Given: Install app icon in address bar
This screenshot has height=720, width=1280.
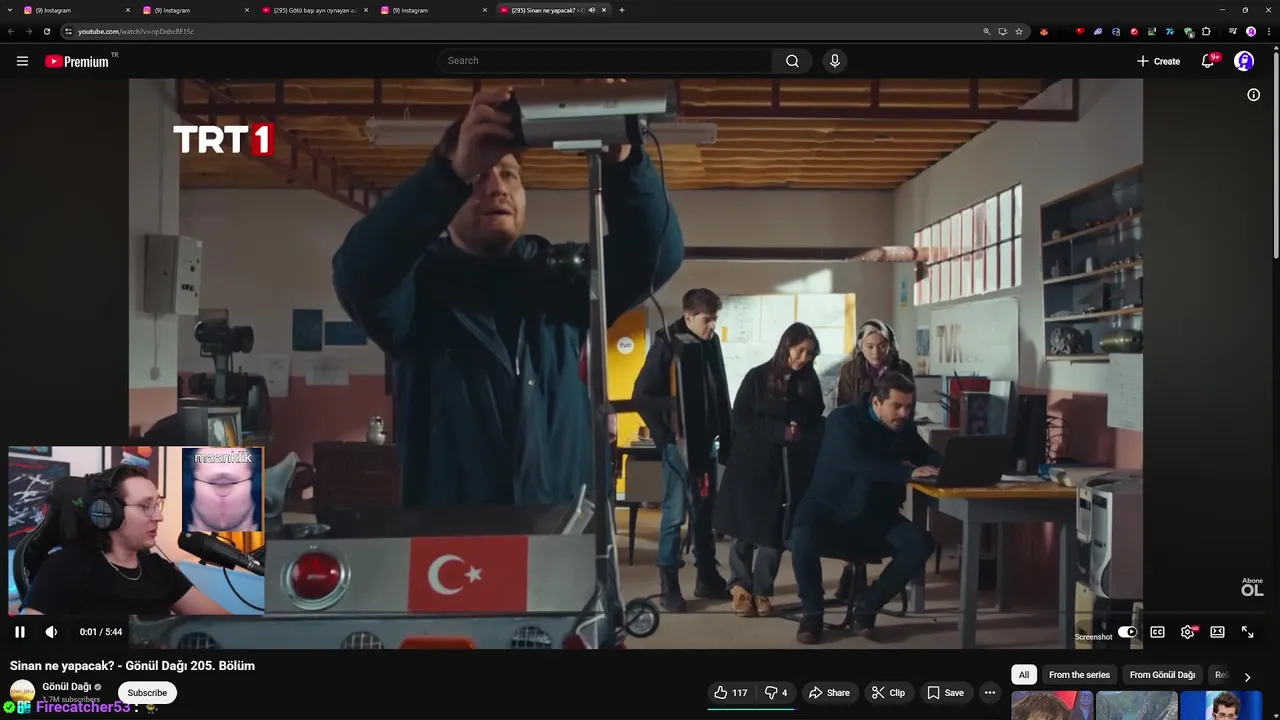Looking at the screenshot, I should click(1003, 31).
